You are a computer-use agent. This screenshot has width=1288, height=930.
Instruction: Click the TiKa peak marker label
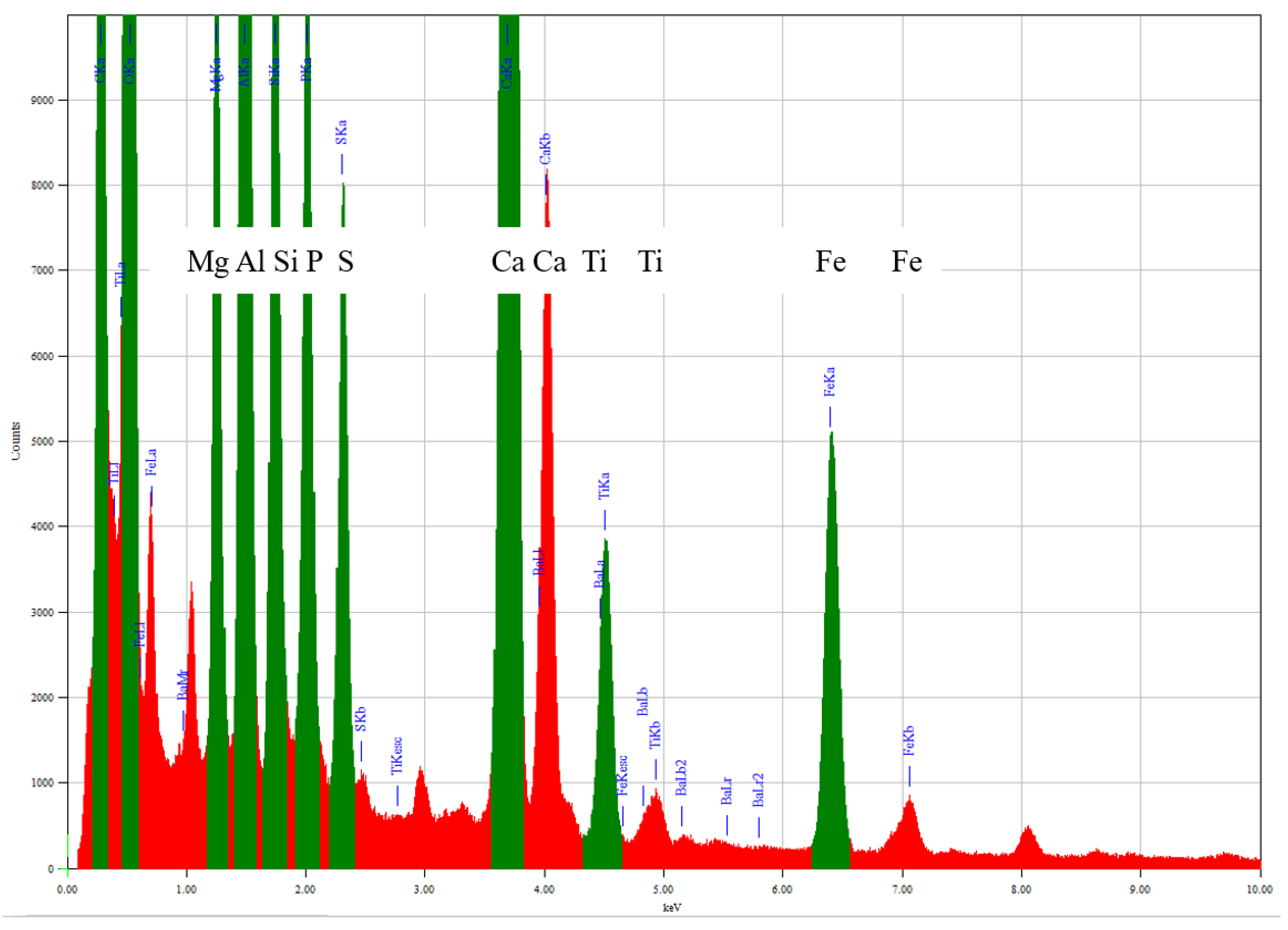(x=604, y=486)
